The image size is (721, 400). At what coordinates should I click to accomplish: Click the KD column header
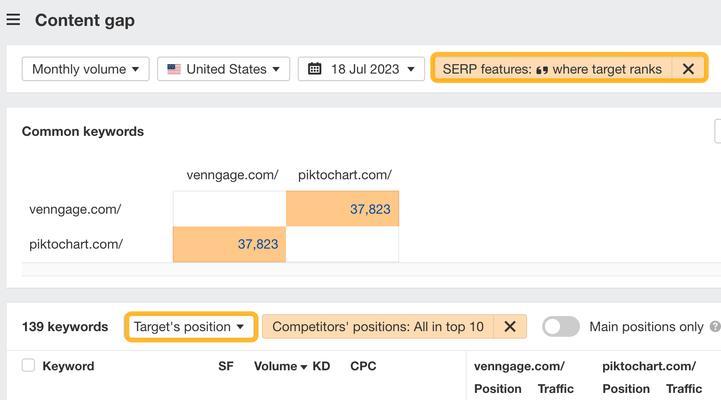pos(321,366)
